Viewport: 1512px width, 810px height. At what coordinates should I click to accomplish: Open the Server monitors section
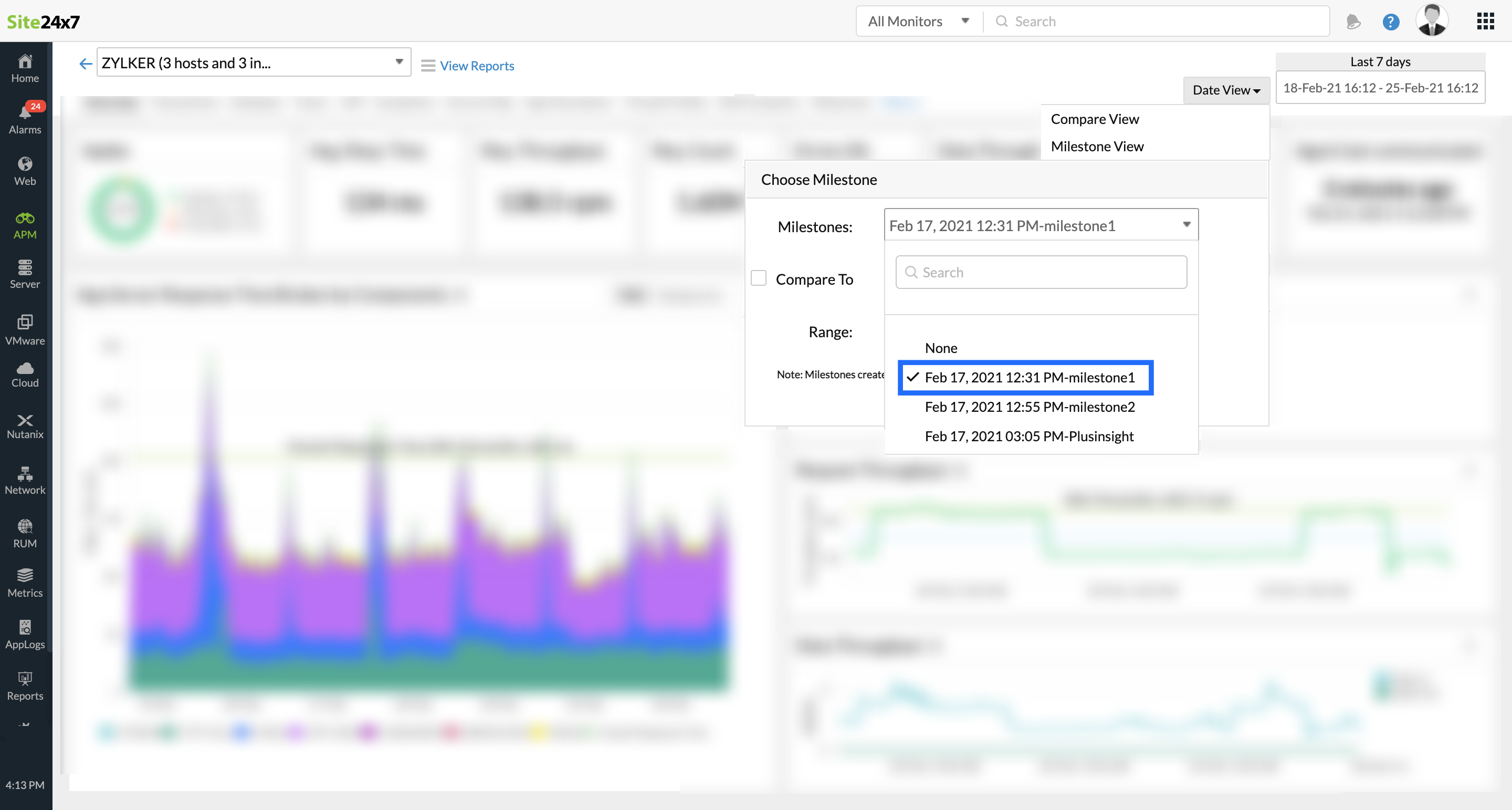coord(25,274)
